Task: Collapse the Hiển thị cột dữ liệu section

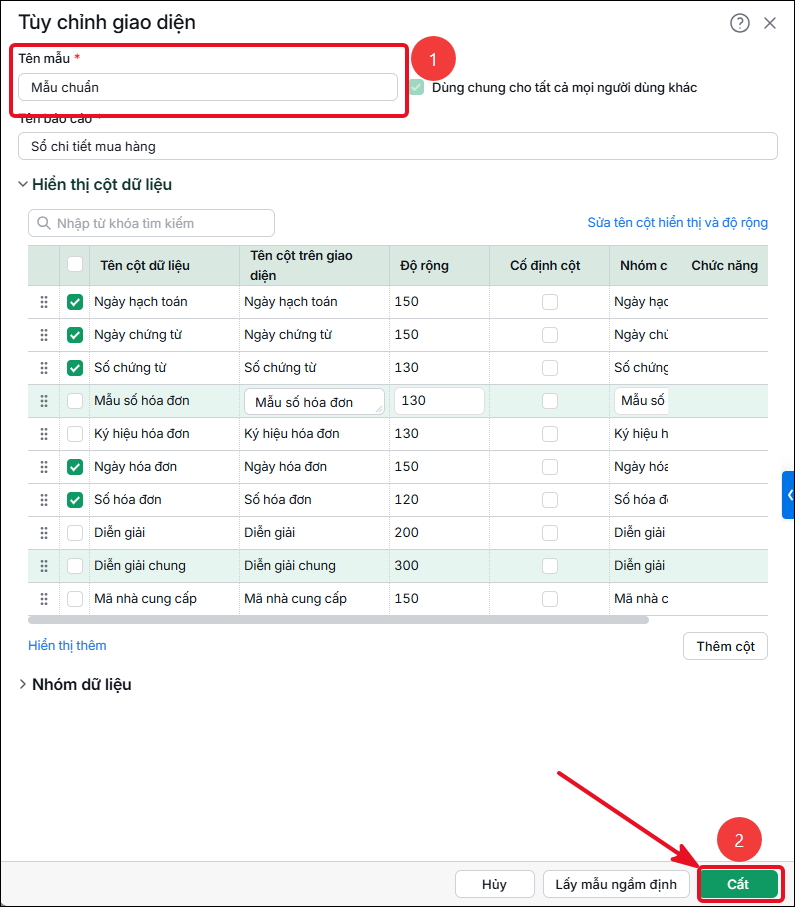Action: pos(23,185)
